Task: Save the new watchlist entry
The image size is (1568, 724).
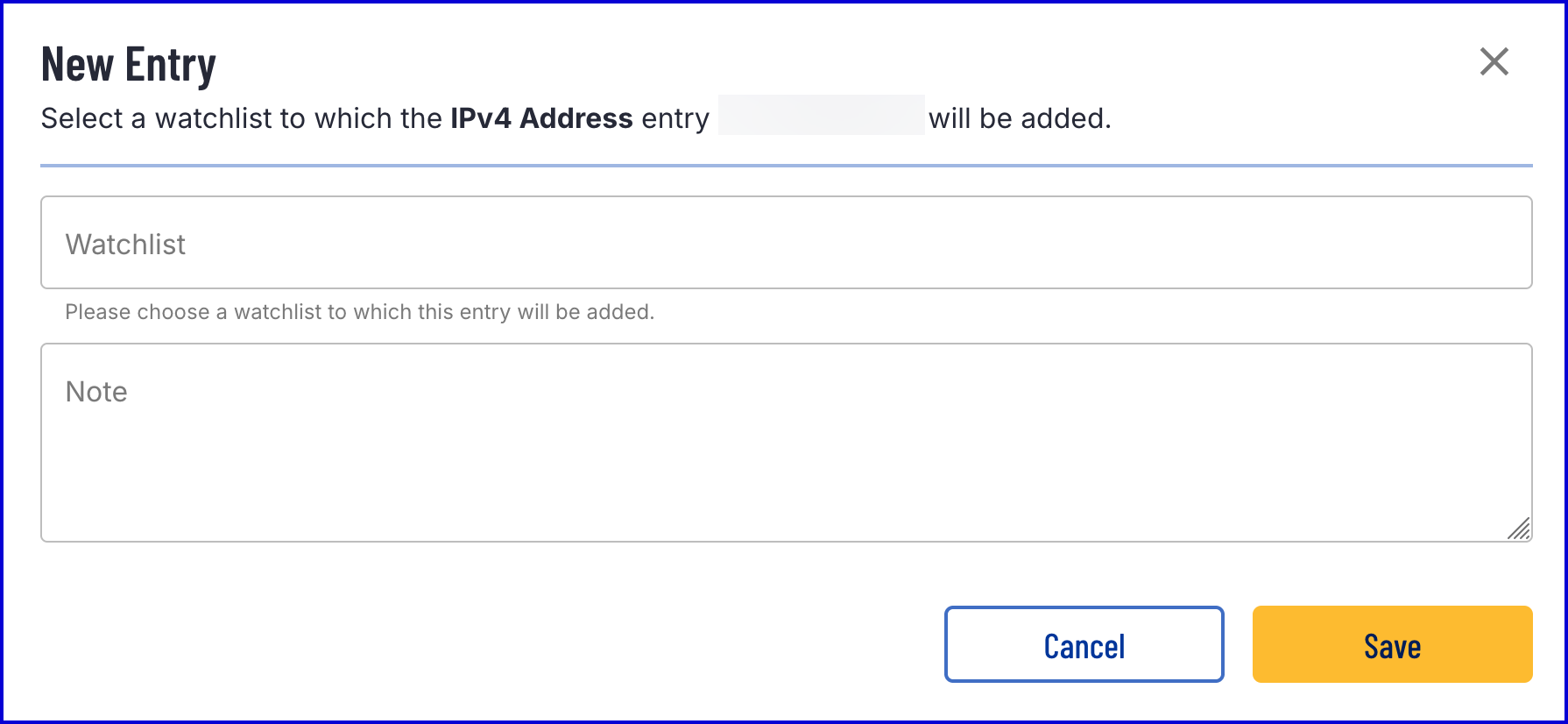Action: coord(1392,644)
